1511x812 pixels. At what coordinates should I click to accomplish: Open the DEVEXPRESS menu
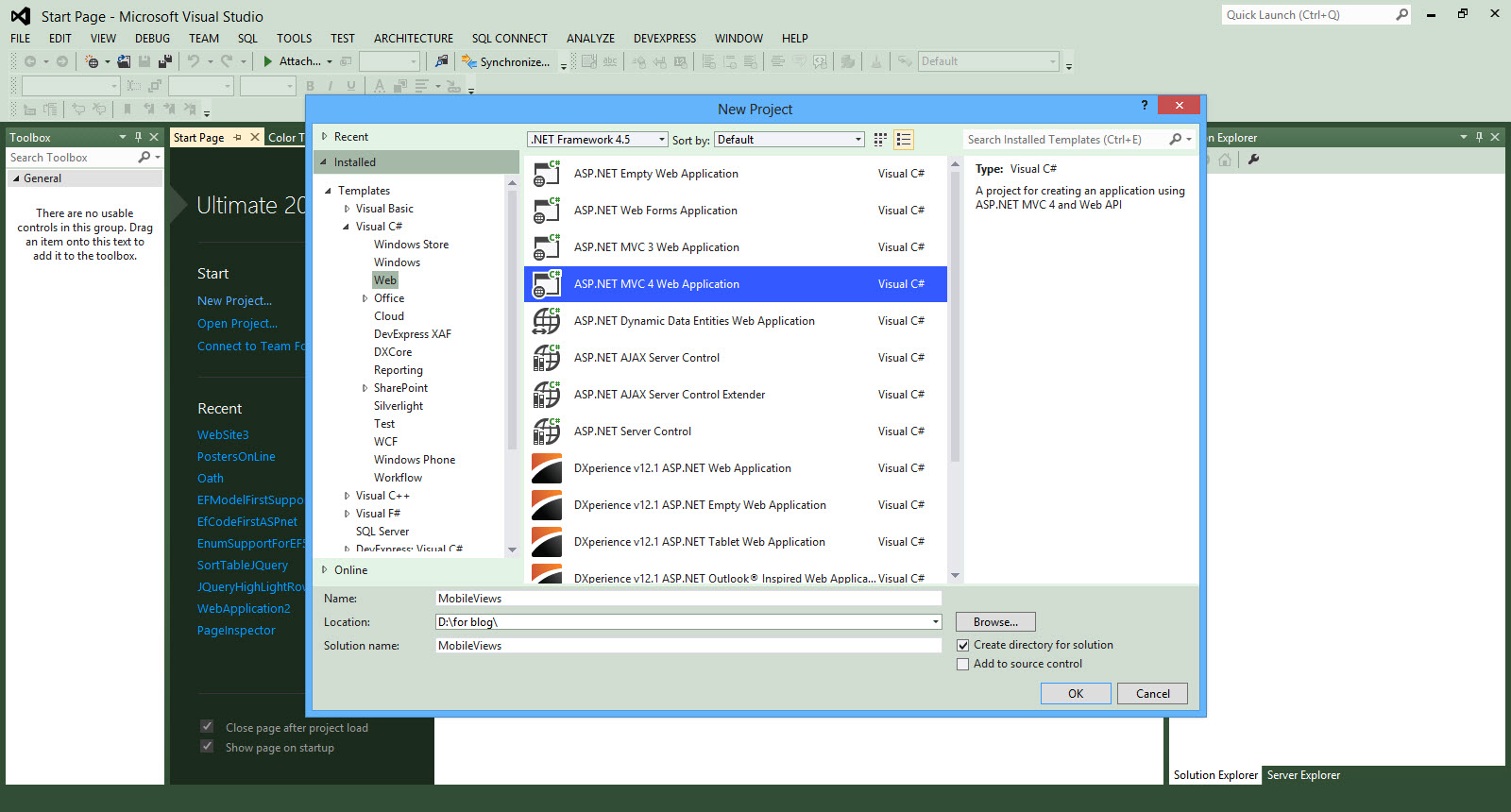click(x=665, y=39)
